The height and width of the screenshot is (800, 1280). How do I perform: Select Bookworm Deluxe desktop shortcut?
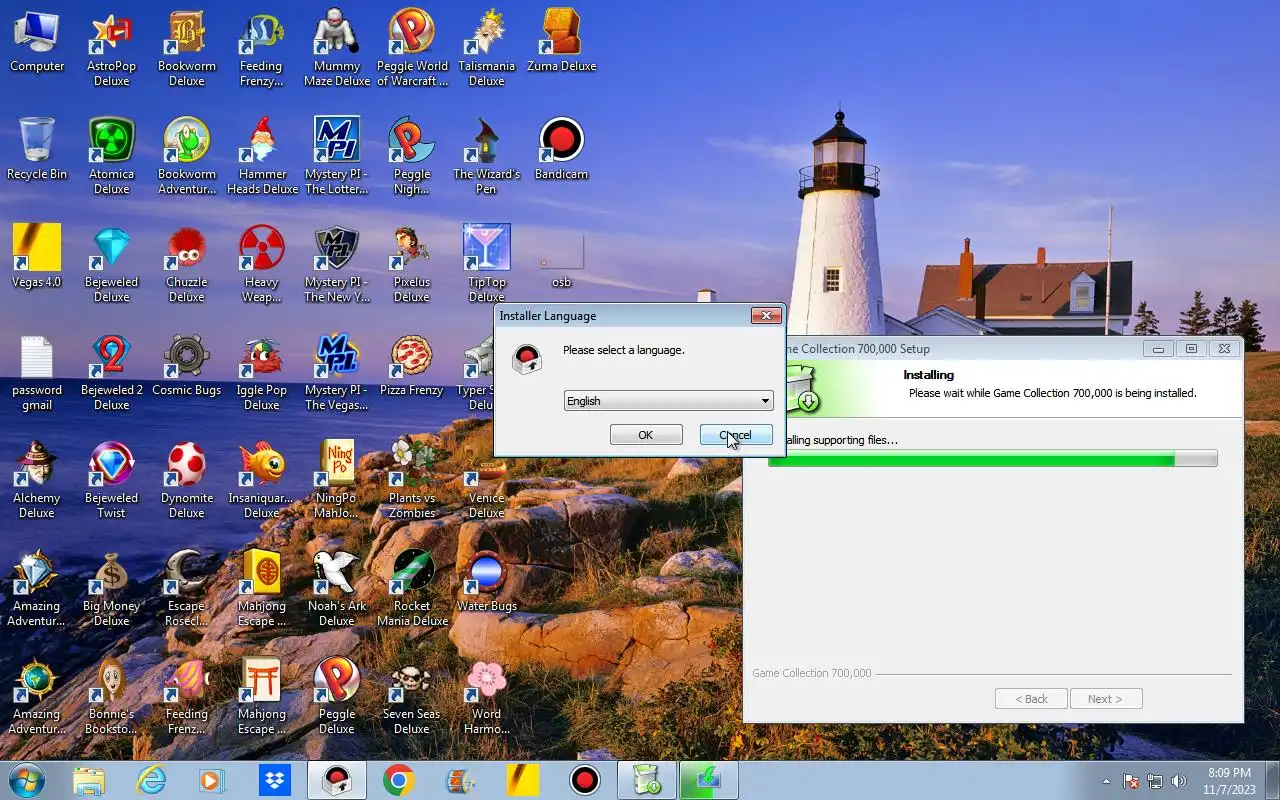click(186, 49)
